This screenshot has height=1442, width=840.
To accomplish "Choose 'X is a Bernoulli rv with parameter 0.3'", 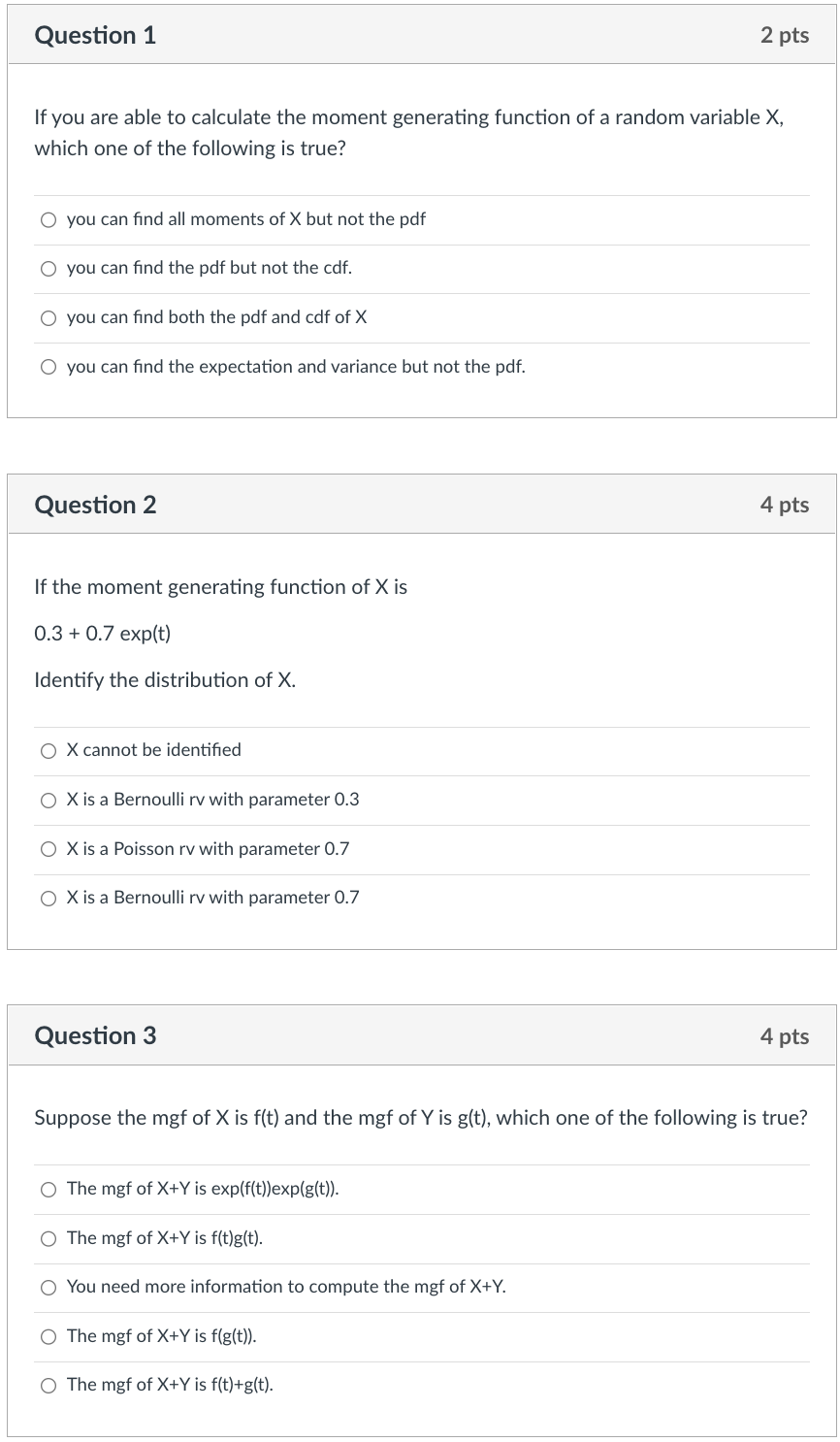I will [48, 799].
